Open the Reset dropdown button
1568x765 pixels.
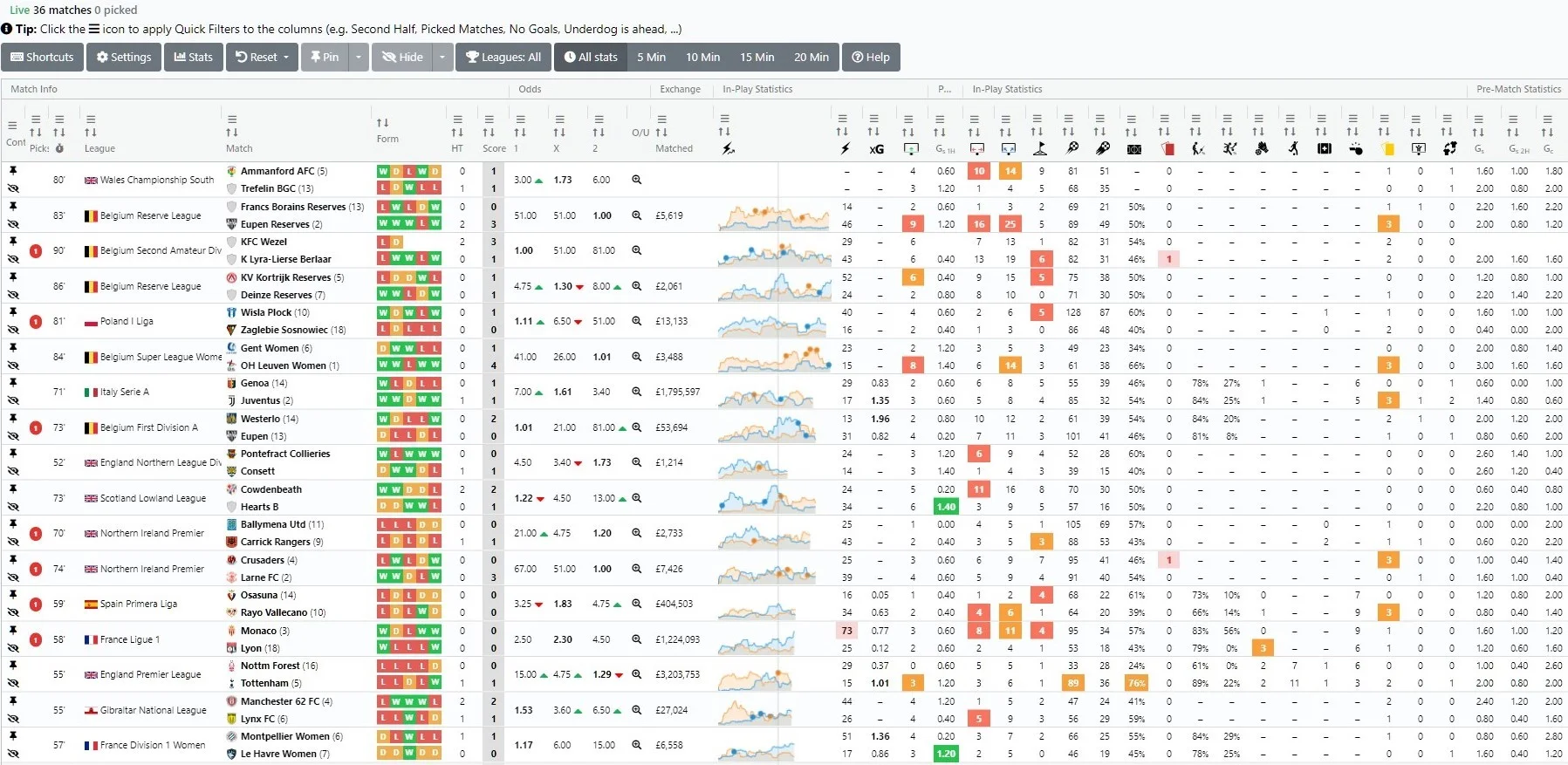pos(263,57)
